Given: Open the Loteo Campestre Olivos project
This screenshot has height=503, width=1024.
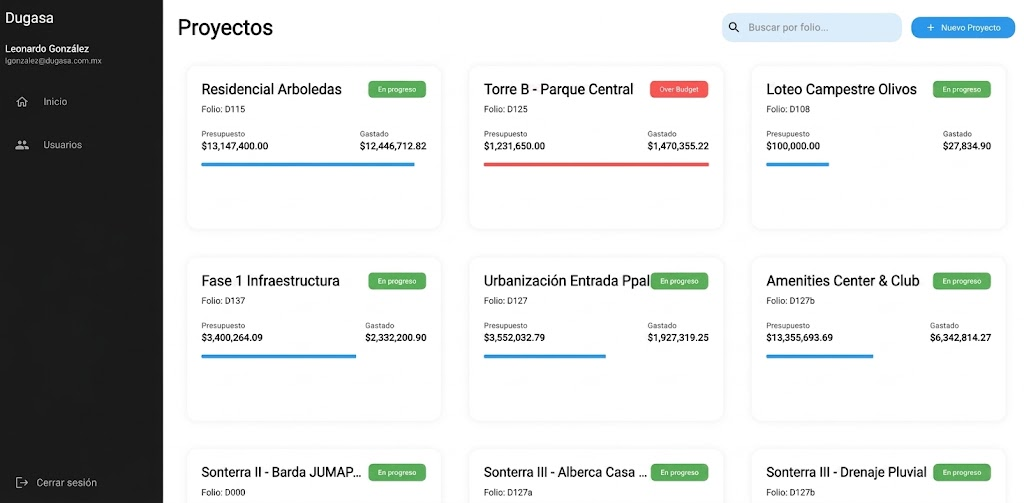Looking at the screenshot, I should tap(841, 89).
